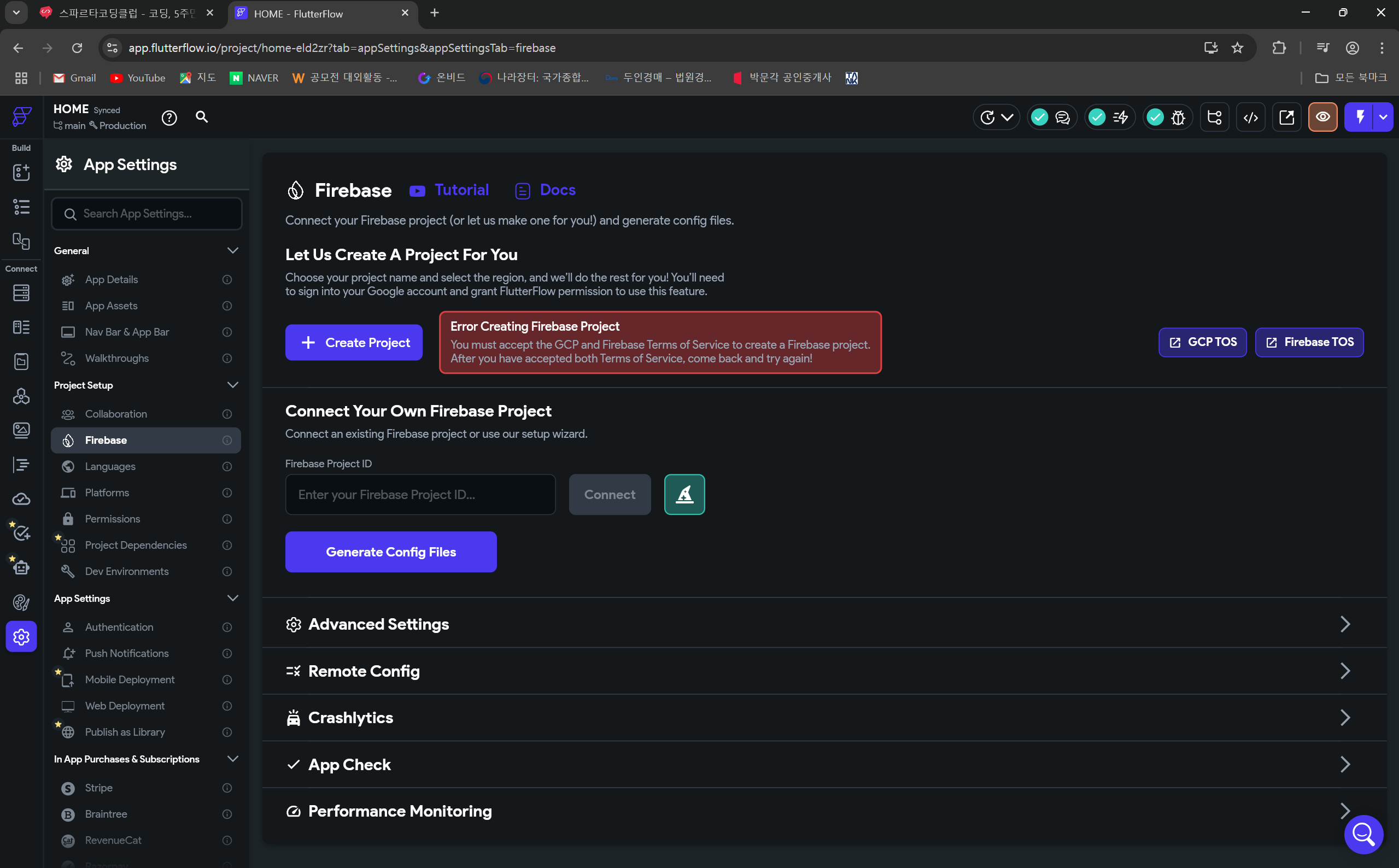Viewport: 1399px width, 868px height.
Task: Collapse the General section
Action: click(232, 250)
